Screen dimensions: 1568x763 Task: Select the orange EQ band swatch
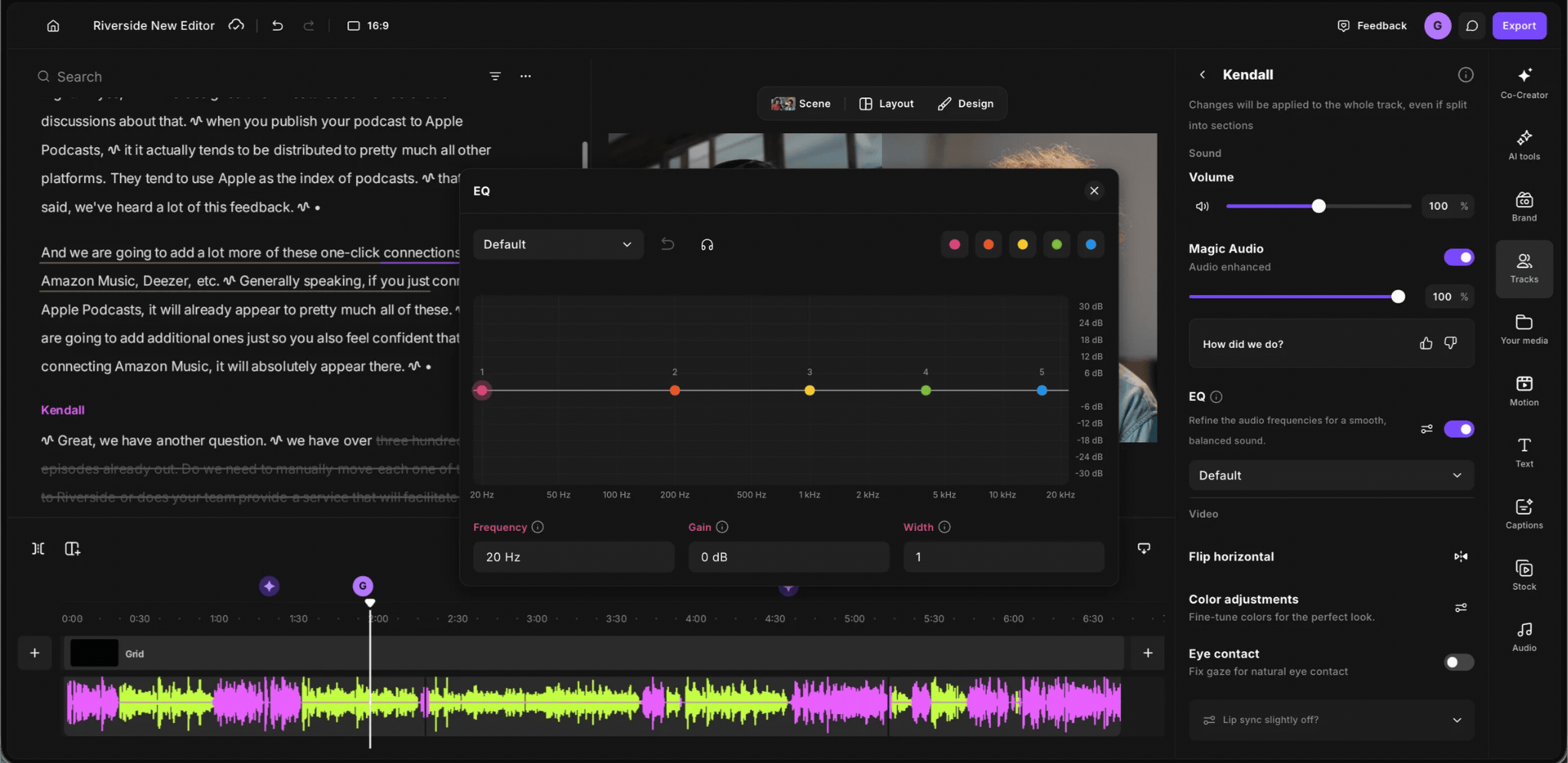(988, 244)
